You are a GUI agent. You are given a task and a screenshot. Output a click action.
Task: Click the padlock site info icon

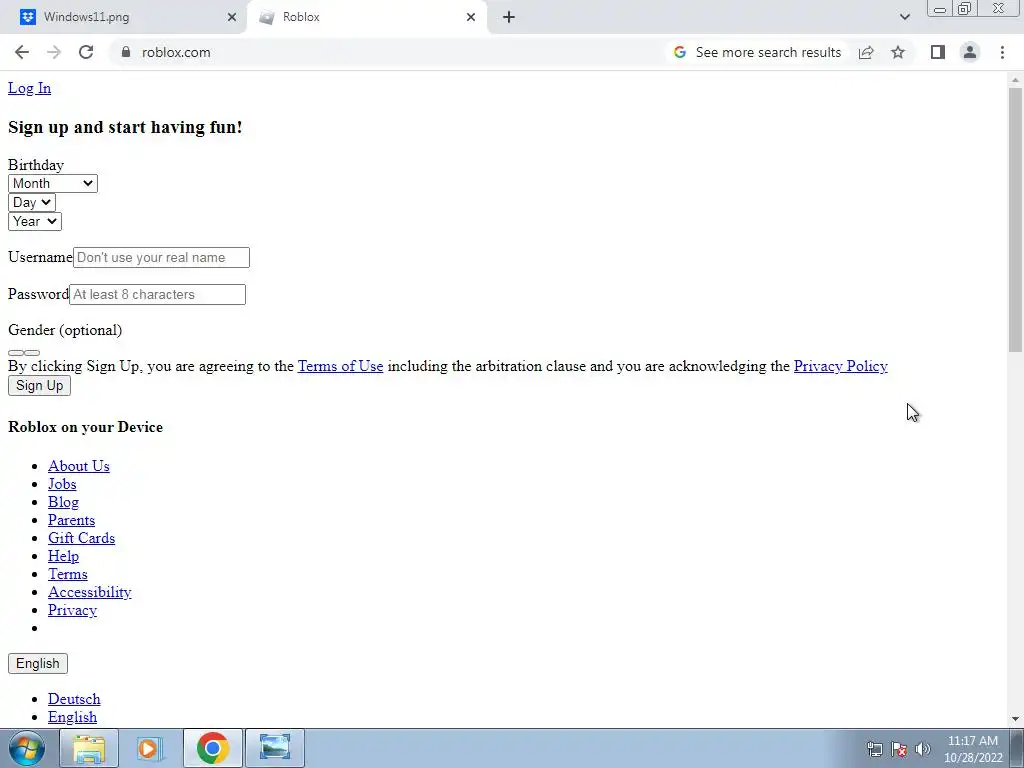click(126, 52)
